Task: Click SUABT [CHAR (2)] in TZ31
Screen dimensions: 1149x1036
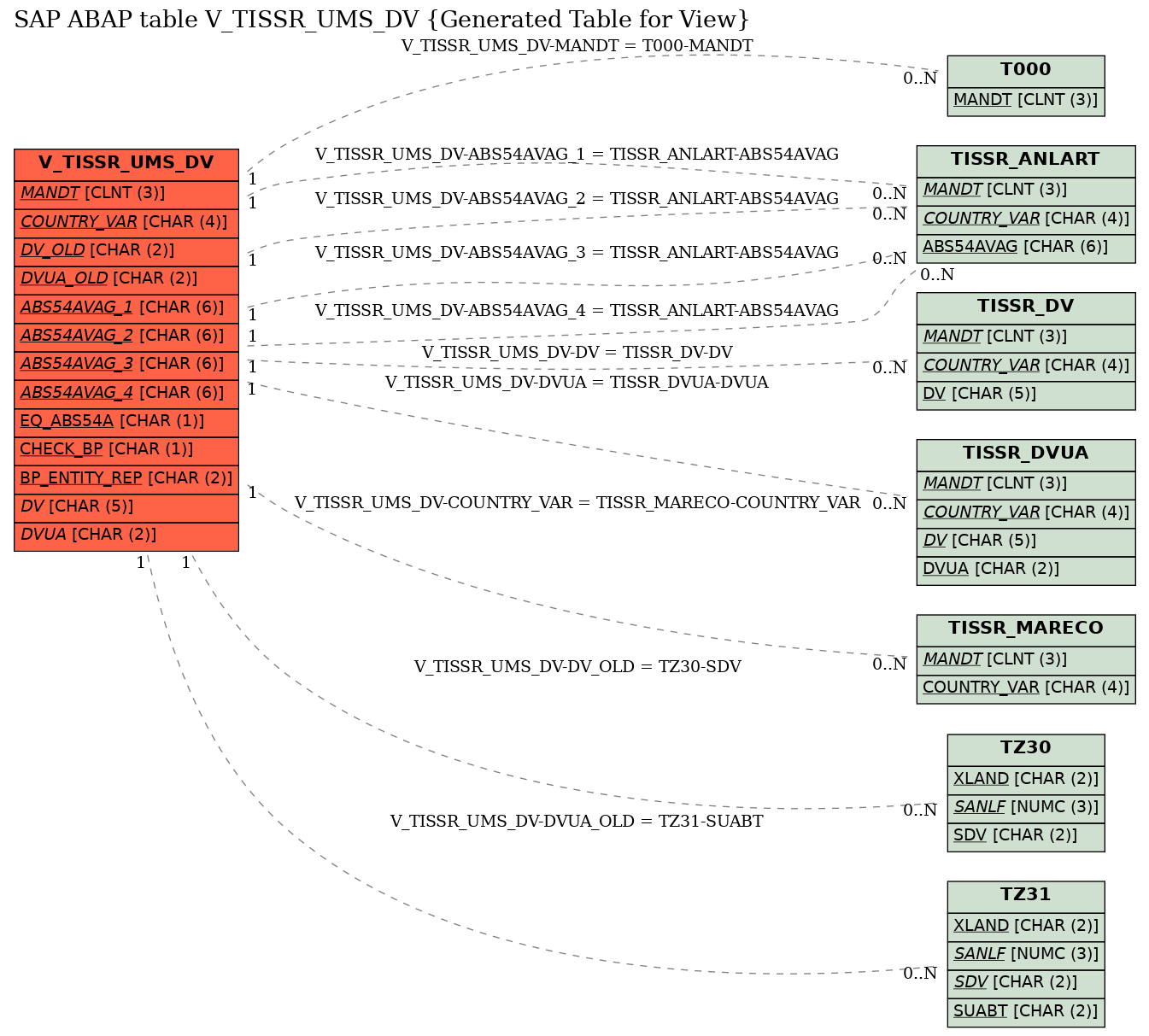Action: (1026, 1011)
